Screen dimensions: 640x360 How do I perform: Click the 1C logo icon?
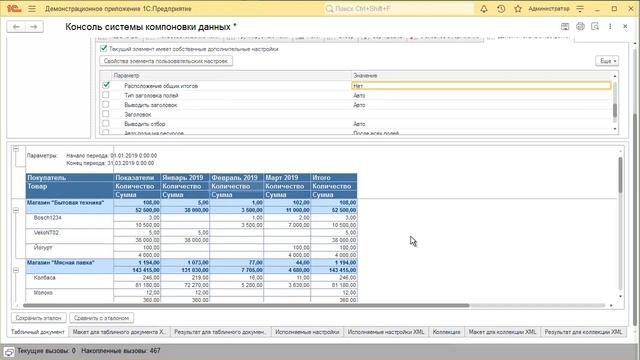(14, 9)
